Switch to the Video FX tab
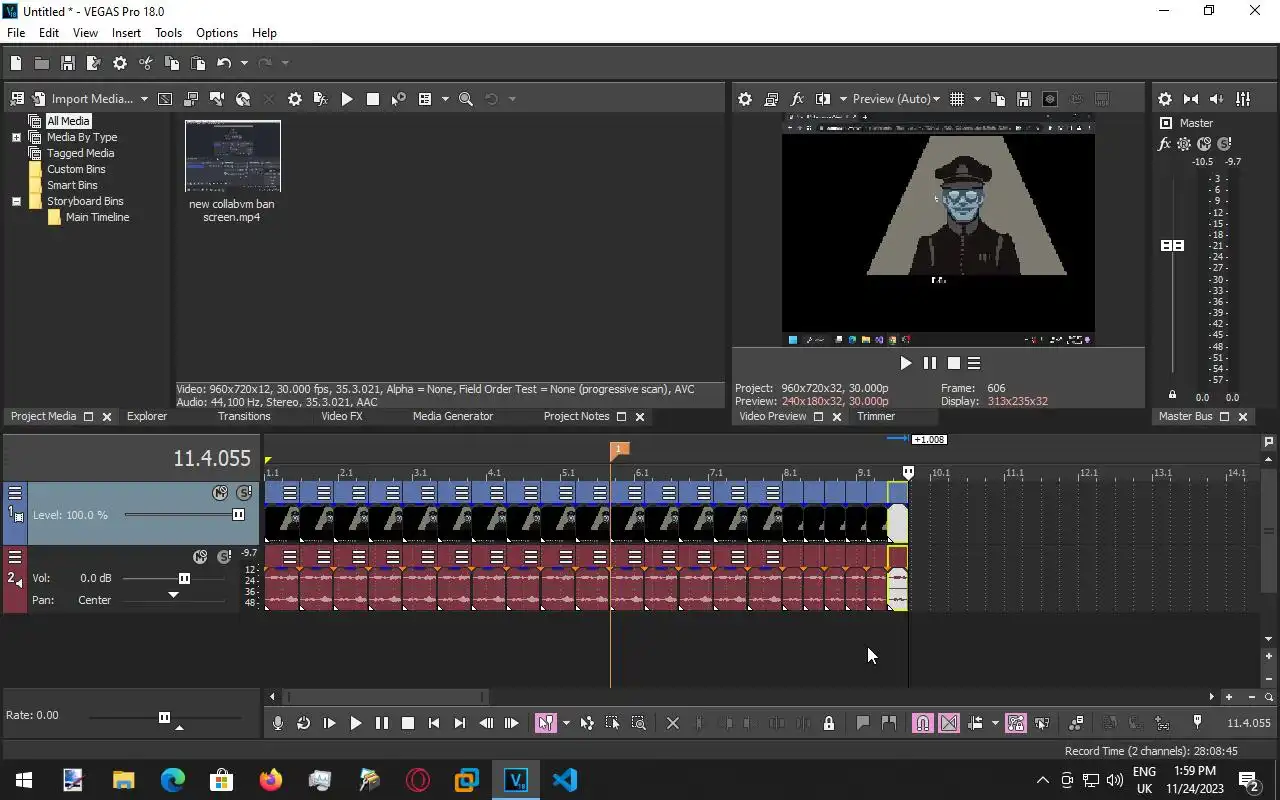The width and height of the screenshot is (1280, 800). pos(342,416)
